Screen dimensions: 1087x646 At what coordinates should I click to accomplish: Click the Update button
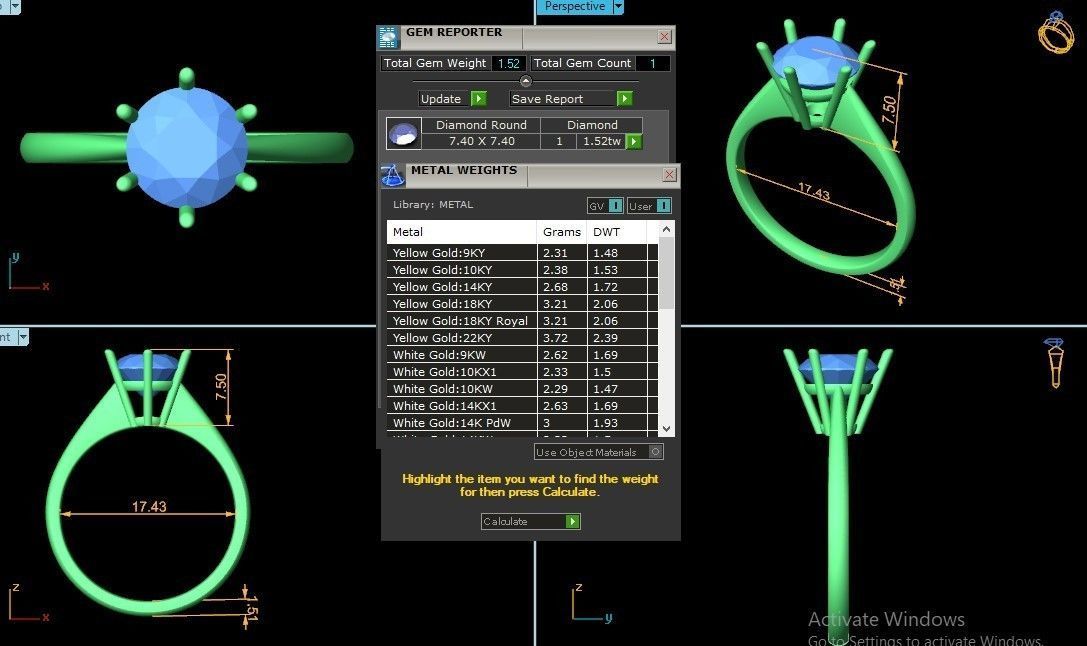pyautogui.click(x=452, y=98)
